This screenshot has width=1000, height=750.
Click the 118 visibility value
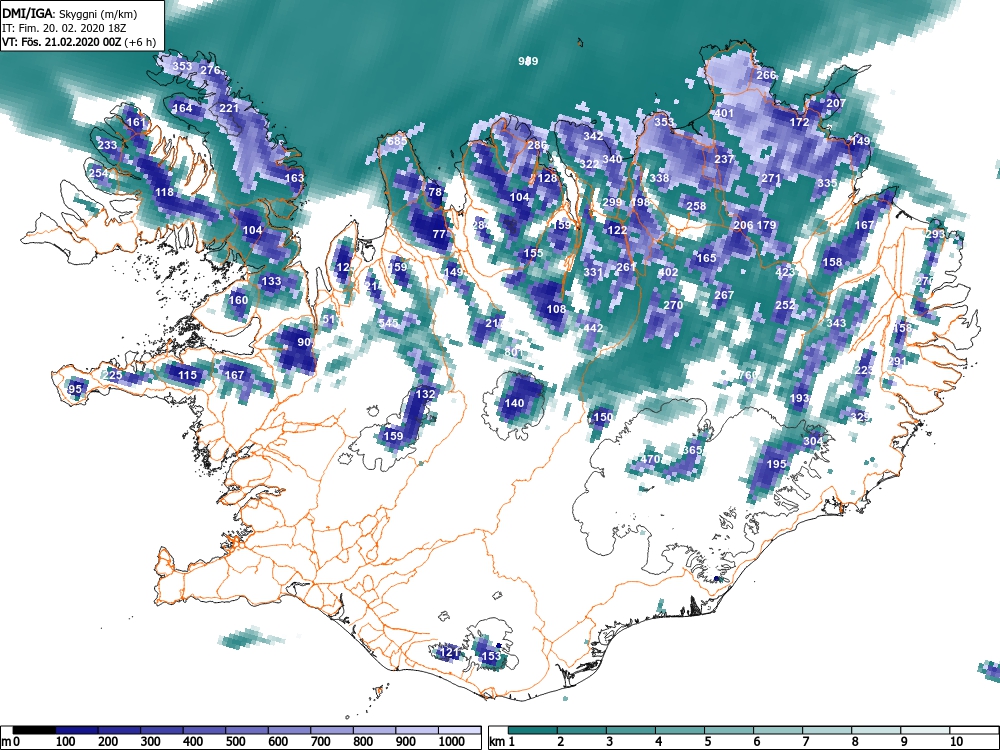tap(164, 193)
